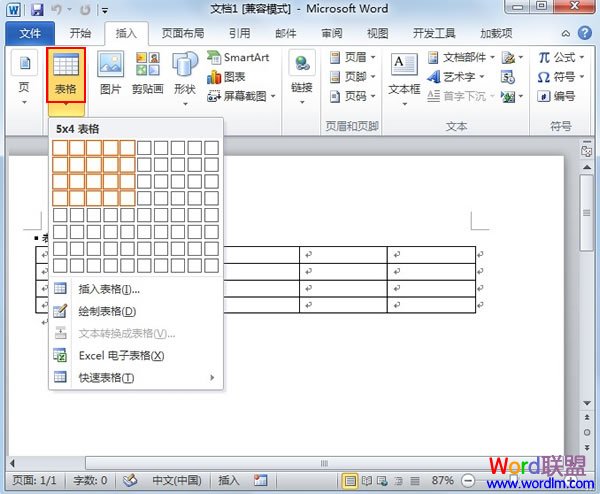The width and height of the screenshot is (600, 494).
Task: Redo with the repeat arrow icon
Action: pyautogui.click(x=85, y=9)
